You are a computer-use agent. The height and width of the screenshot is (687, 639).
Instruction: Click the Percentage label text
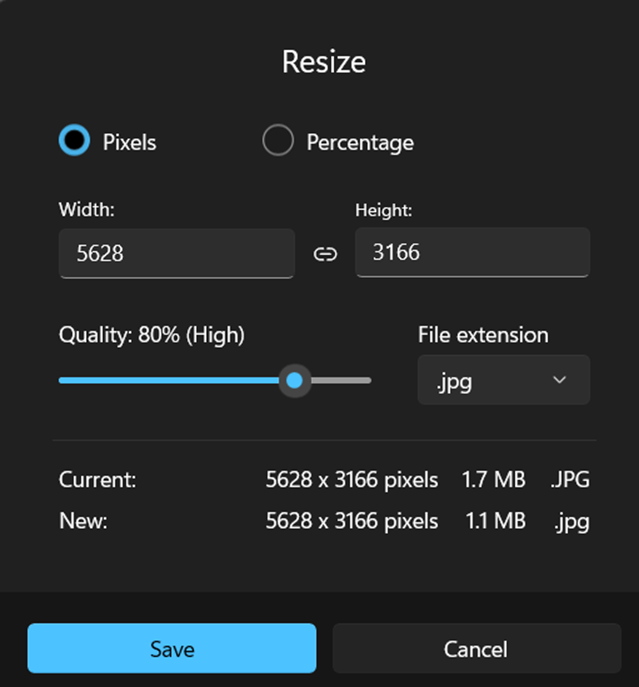(x=360, y=142)
